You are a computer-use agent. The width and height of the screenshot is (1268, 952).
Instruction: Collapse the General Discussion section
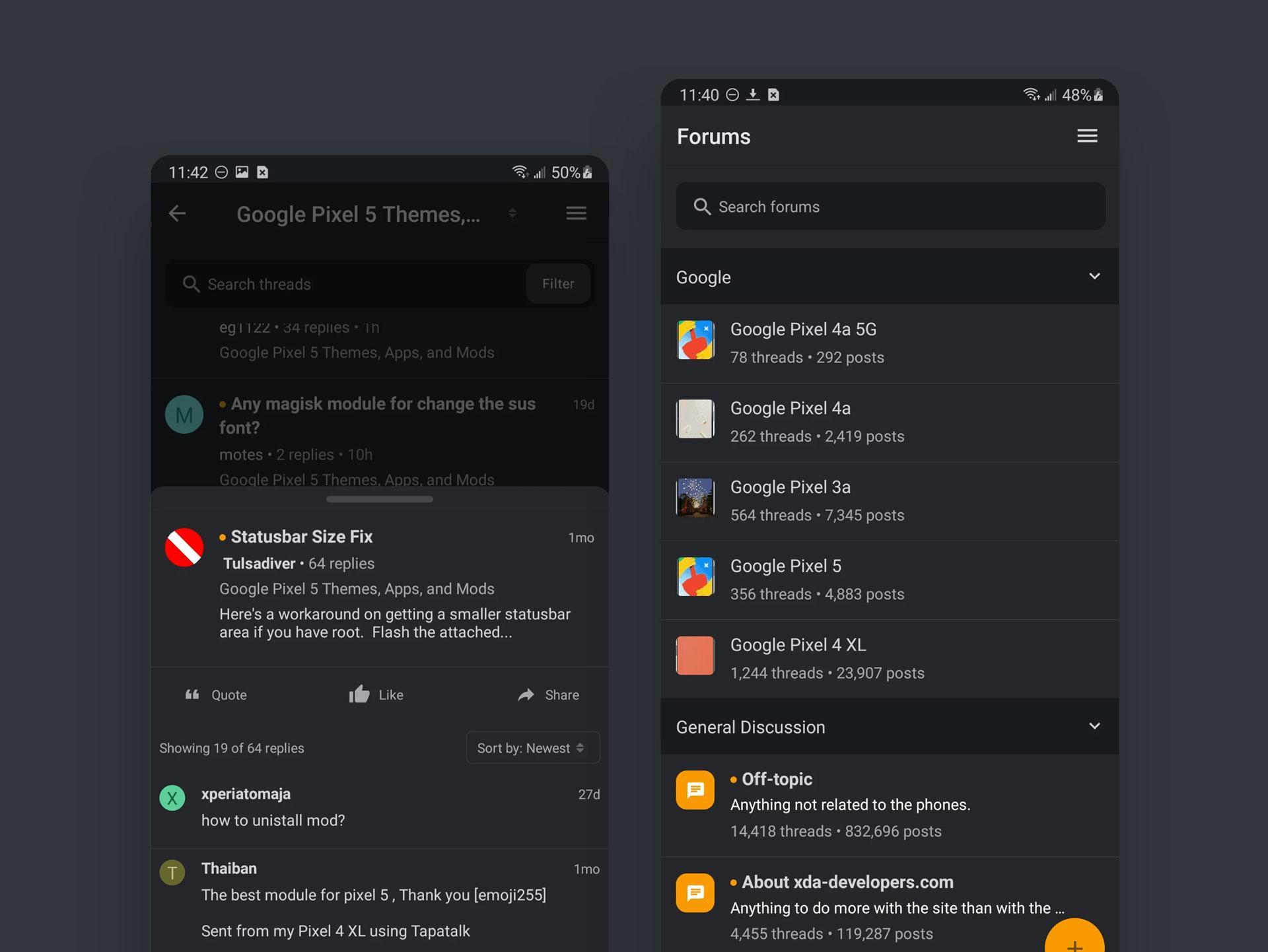pos(1095,726)
